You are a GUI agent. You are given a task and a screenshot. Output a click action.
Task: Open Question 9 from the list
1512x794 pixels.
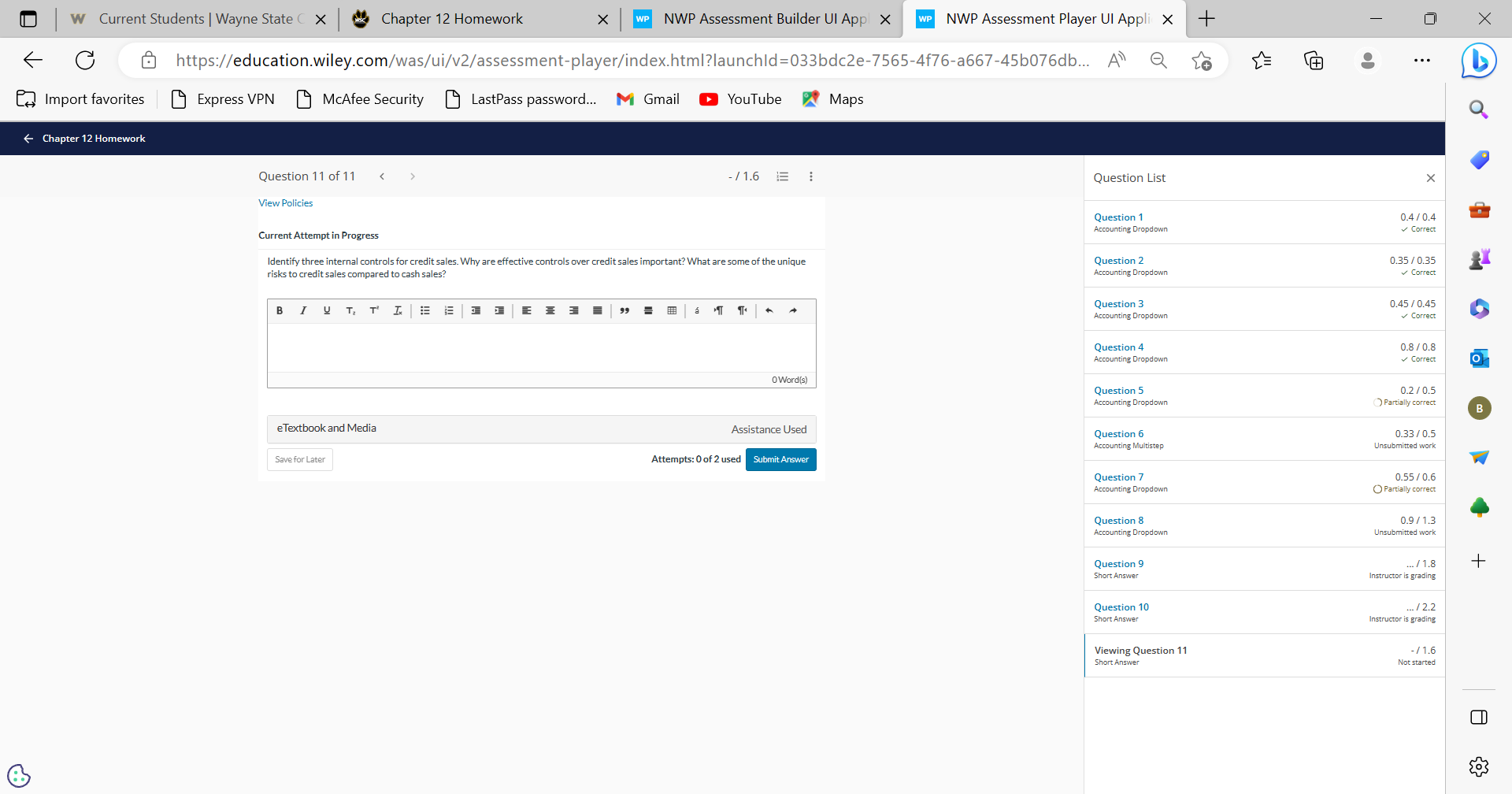tap(1264, 570)
